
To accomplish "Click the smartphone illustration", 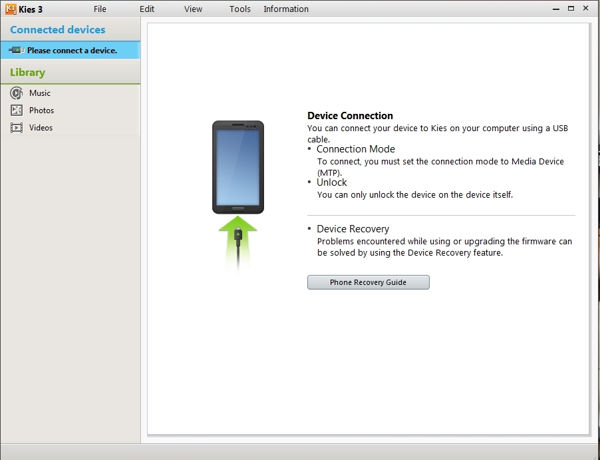I will (x=238, y=166).
